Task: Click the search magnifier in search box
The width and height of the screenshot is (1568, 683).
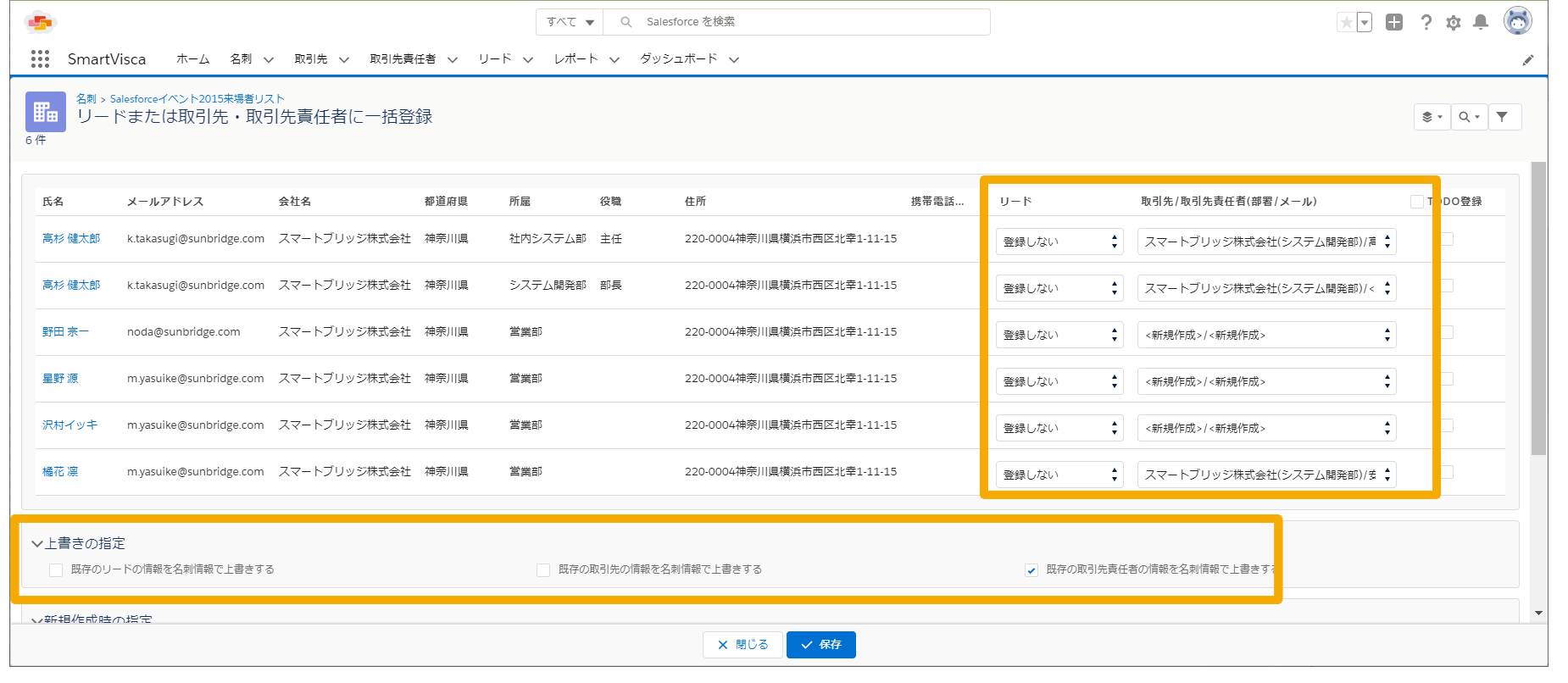Action: click(x=626, y=22)
